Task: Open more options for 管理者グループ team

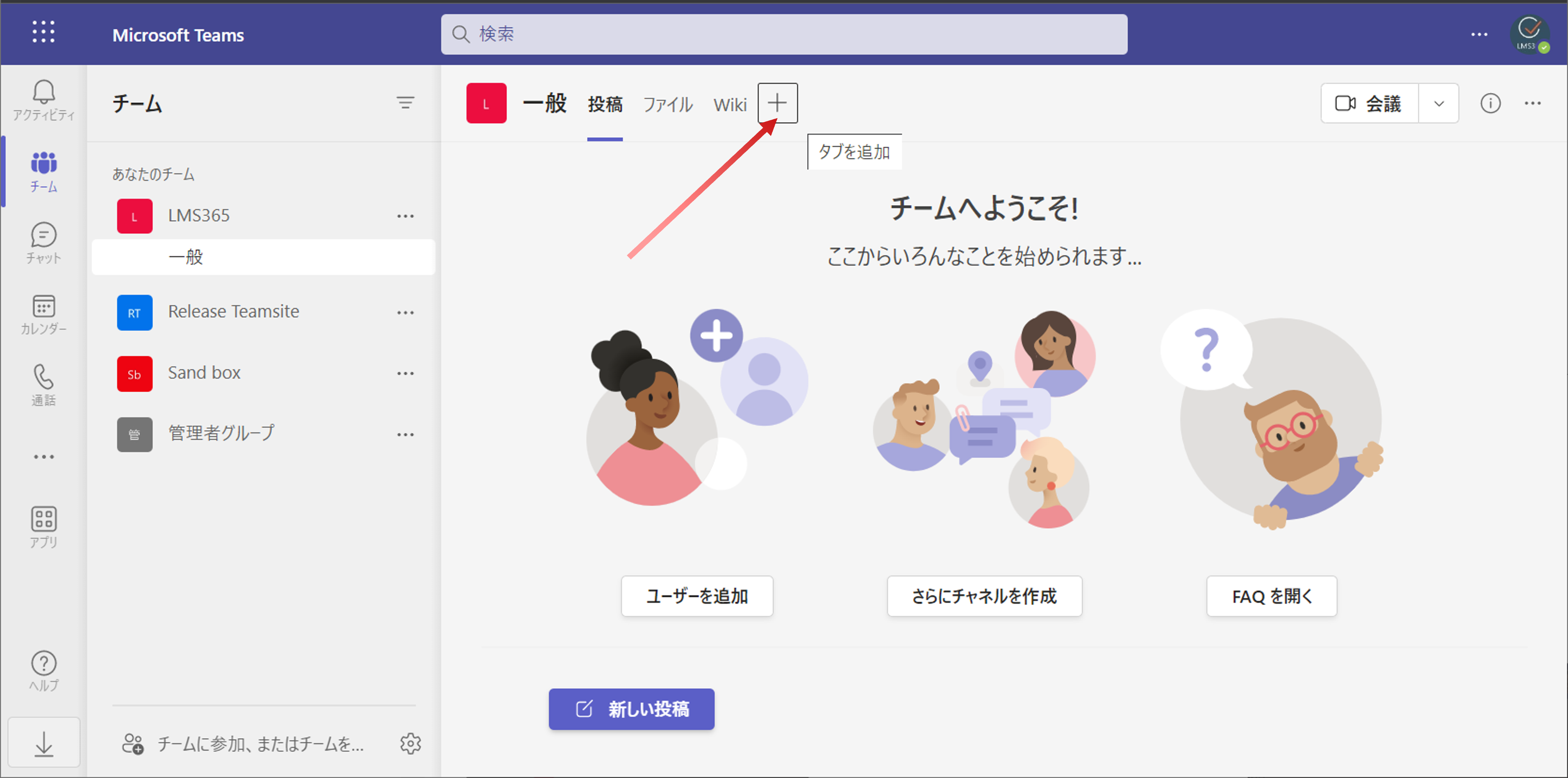Action: (405, 434)
